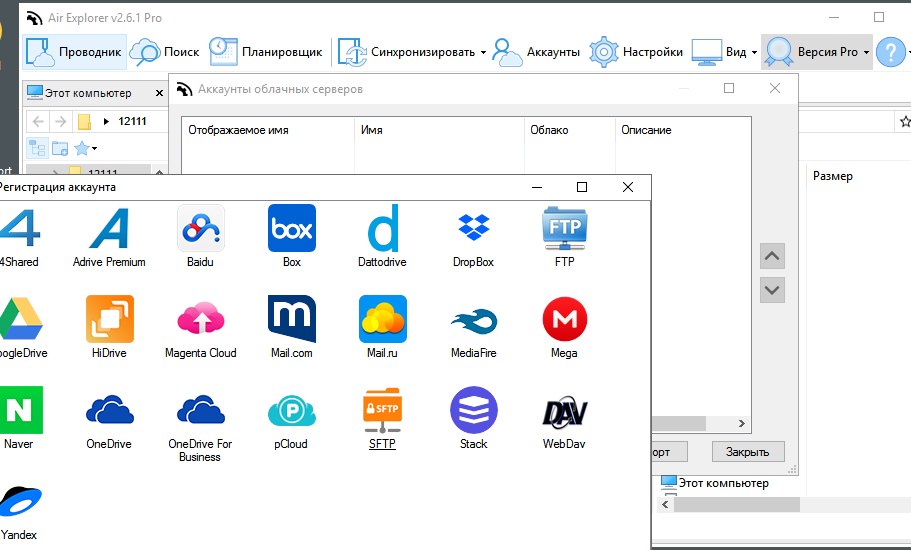
Task: Choose the 4Shared cloud service icon
Action: [19, 228]
